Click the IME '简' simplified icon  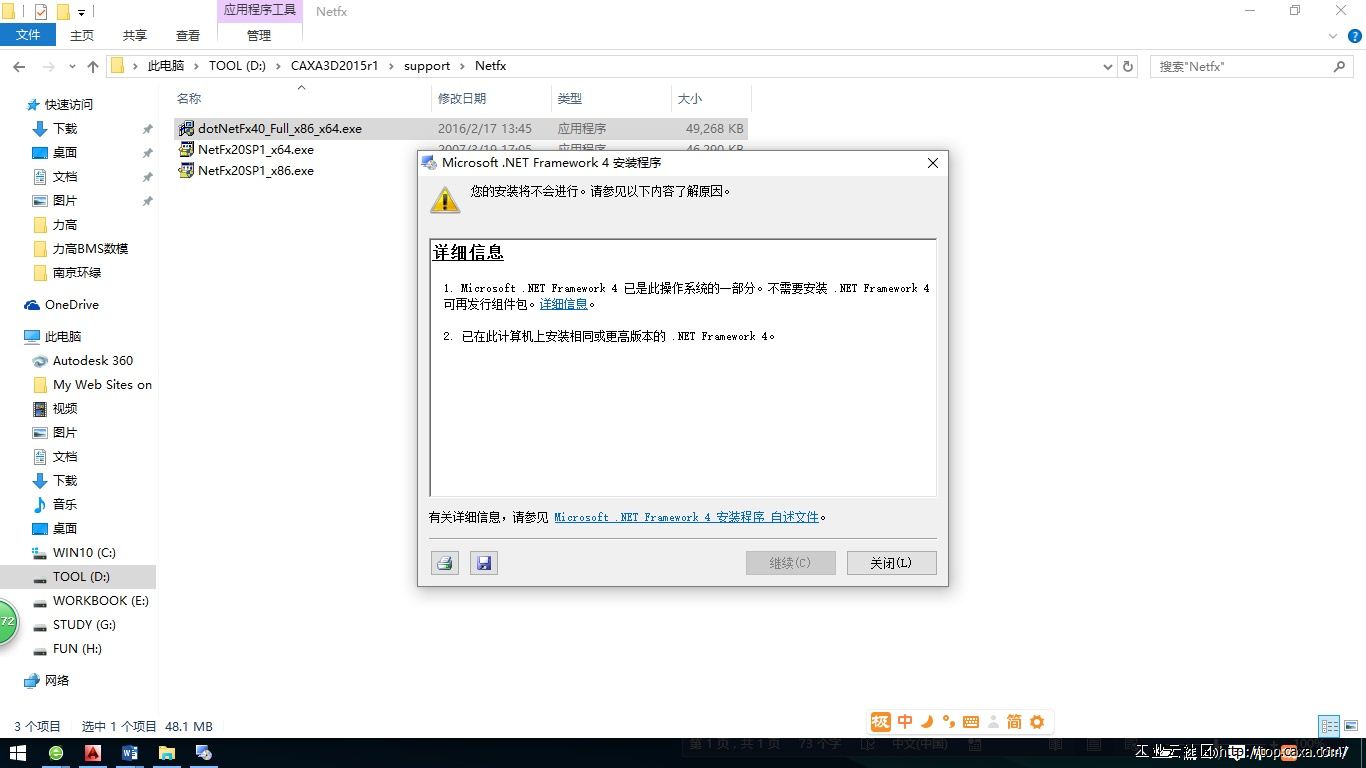tap(1014, 721)
